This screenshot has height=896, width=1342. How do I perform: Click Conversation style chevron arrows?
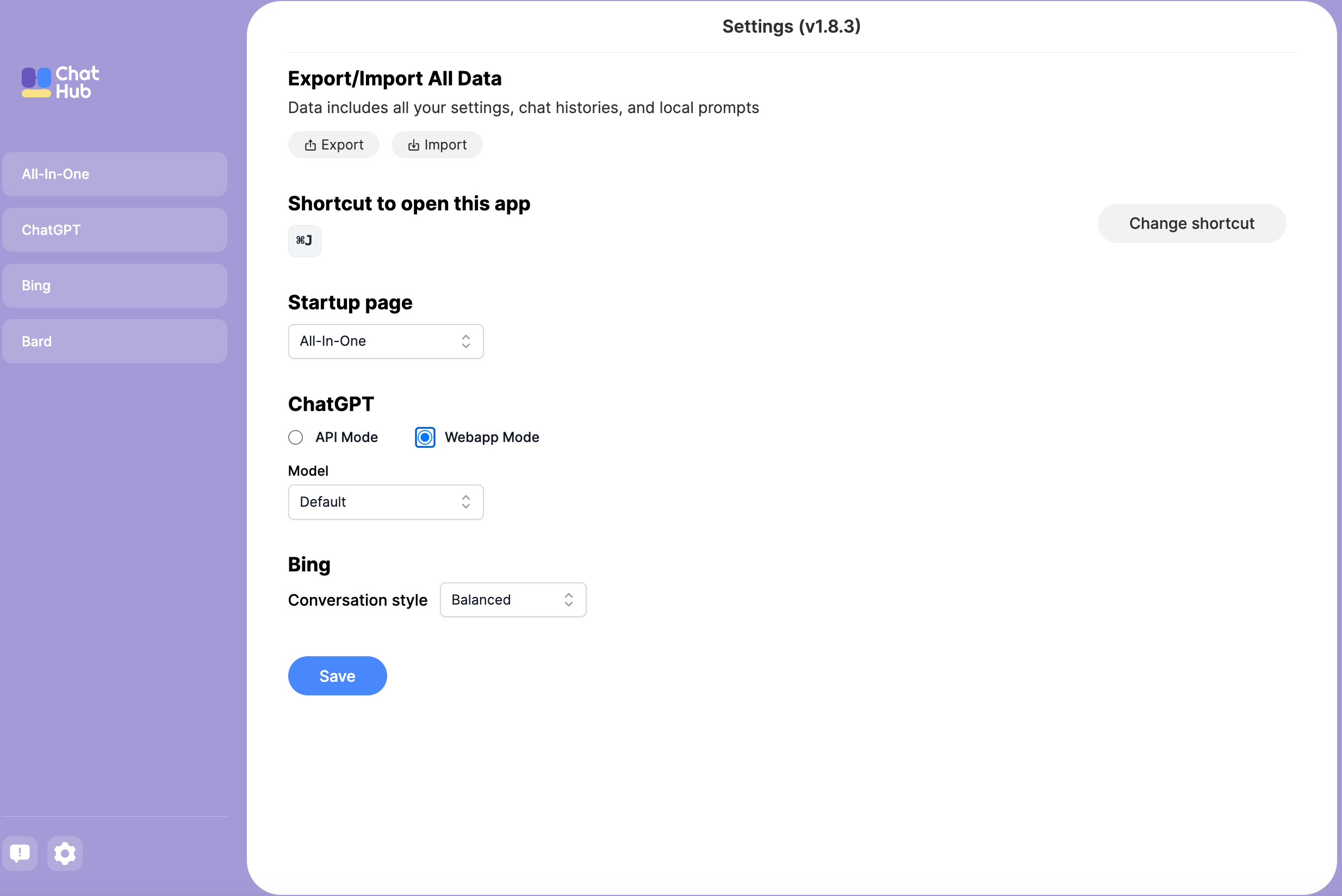tap(568, 600)
